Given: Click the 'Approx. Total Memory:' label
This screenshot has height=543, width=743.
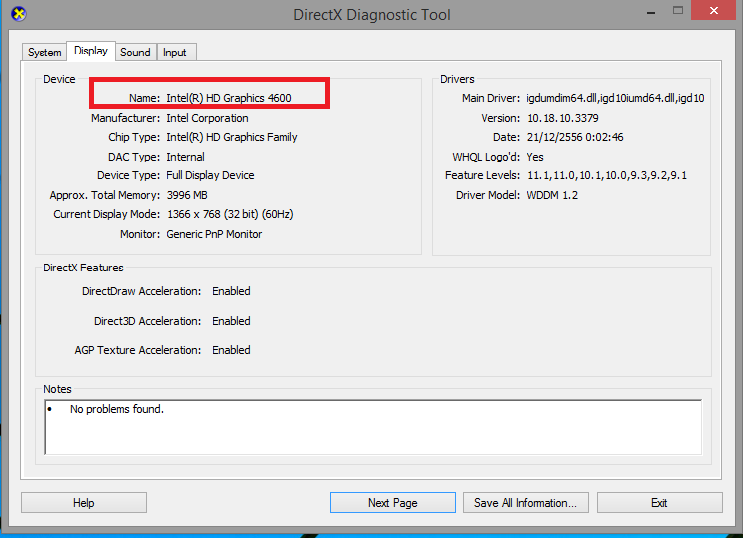Looking at the screenshot, I should (x=105, y=195).
